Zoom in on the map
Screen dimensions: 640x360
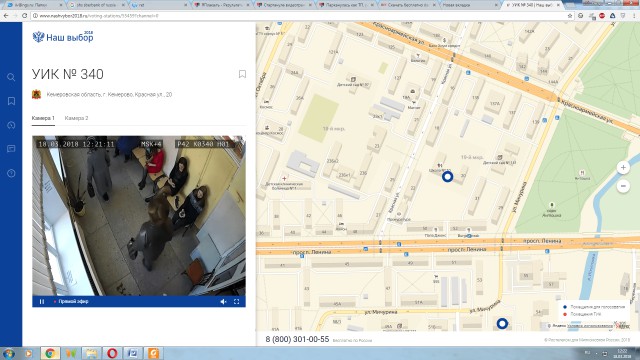pyautogui.click(x=623, y=167)
